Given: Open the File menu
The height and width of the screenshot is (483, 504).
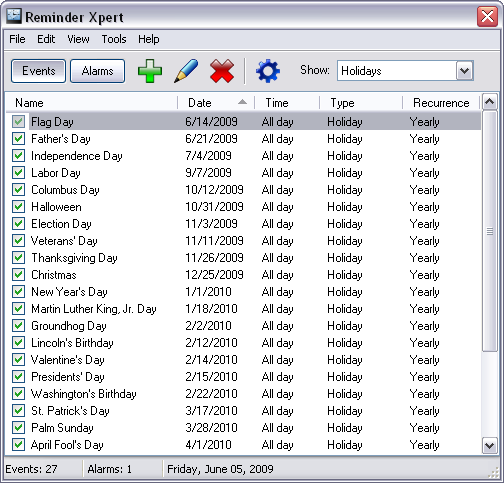Looking at the screenshot, I should [17, 39].
